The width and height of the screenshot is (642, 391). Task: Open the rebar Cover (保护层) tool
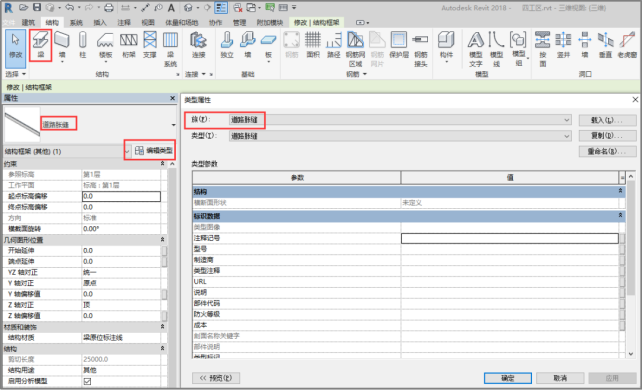click(398, 45)
